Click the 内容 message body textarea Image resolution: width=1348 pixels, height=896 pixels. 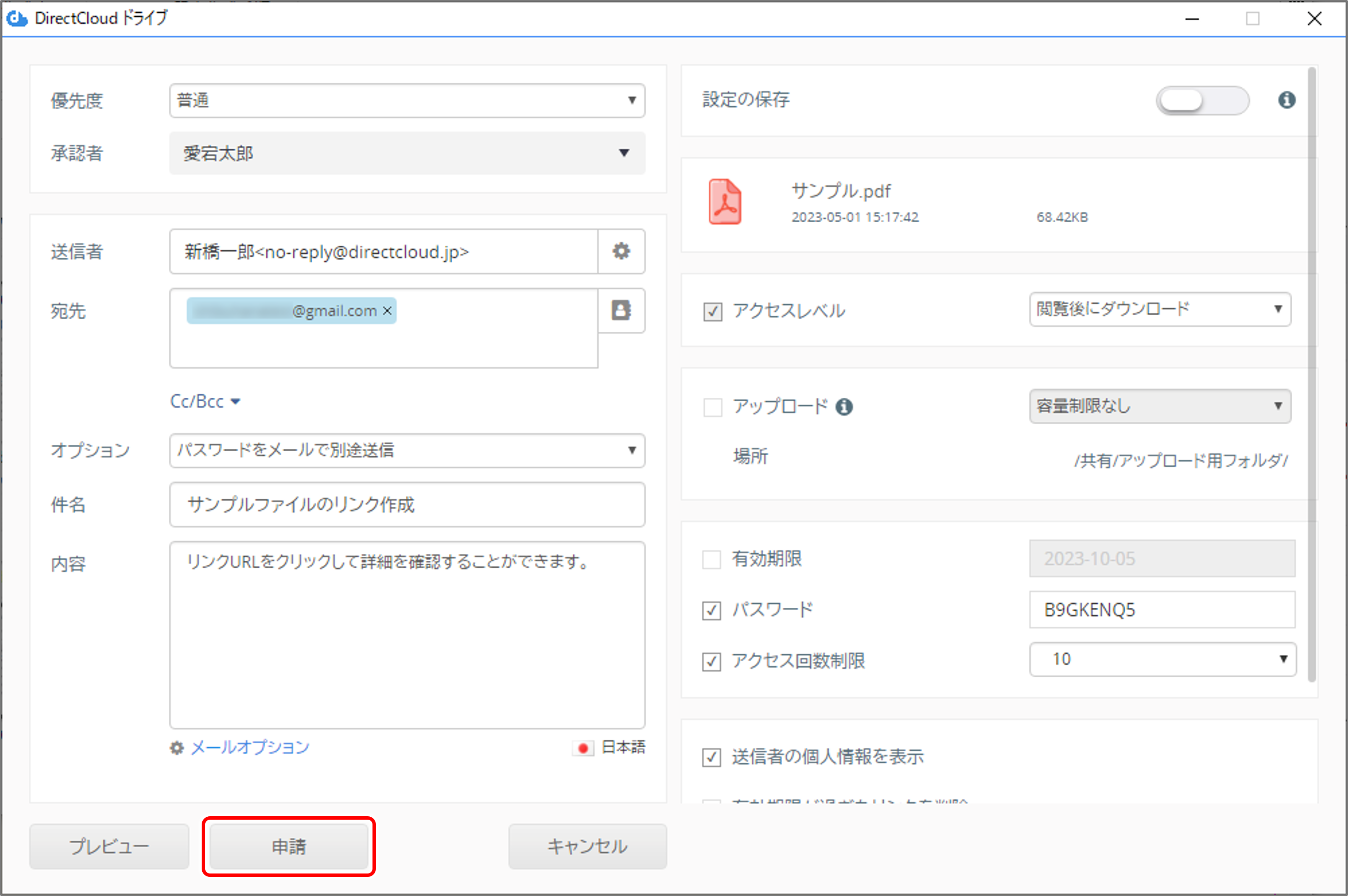pos(407,635)
